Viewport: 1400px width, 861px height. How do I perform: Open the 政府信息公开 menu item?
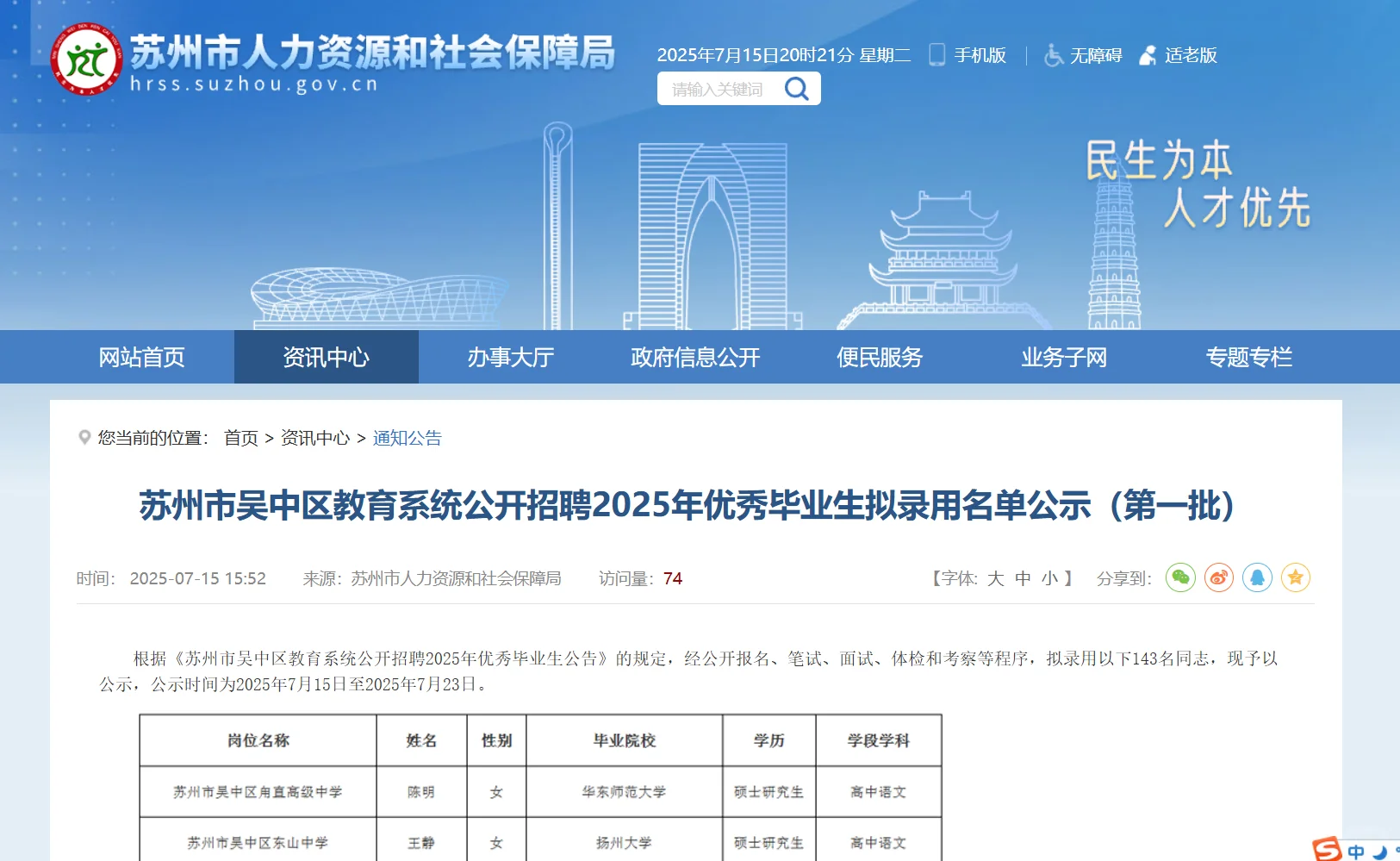695,357
